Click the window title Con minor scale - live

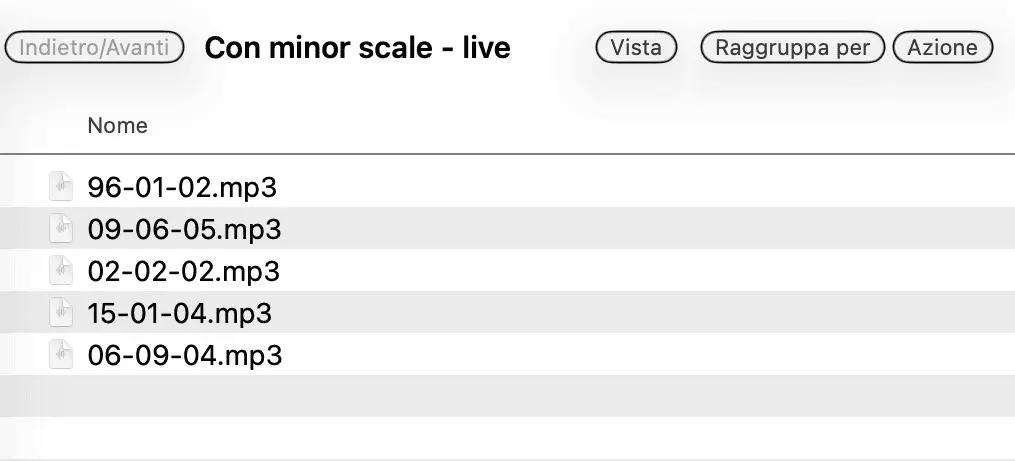357,47
